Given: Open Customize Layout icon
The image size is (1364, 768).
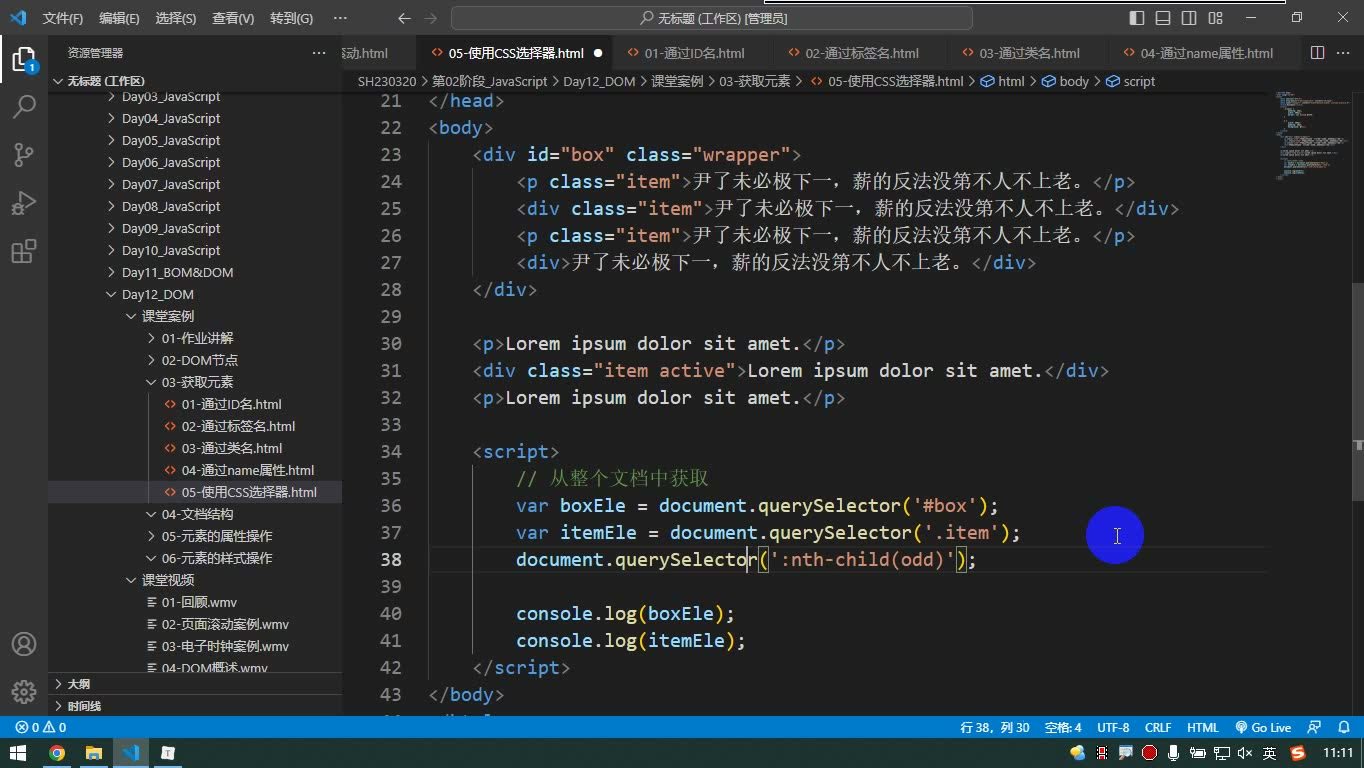Looking at the screenshot, I should tap(1215, 18).
